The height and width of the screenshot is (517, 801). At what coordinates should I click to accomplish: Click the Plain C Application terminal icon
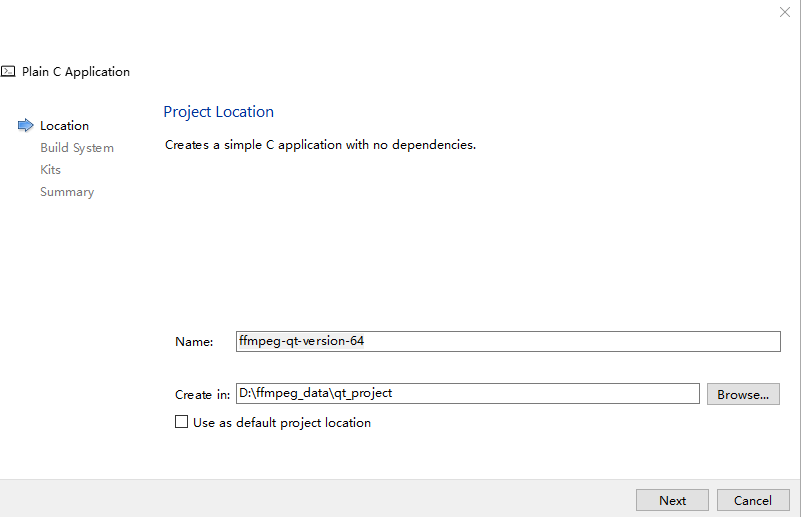point(8,72)
